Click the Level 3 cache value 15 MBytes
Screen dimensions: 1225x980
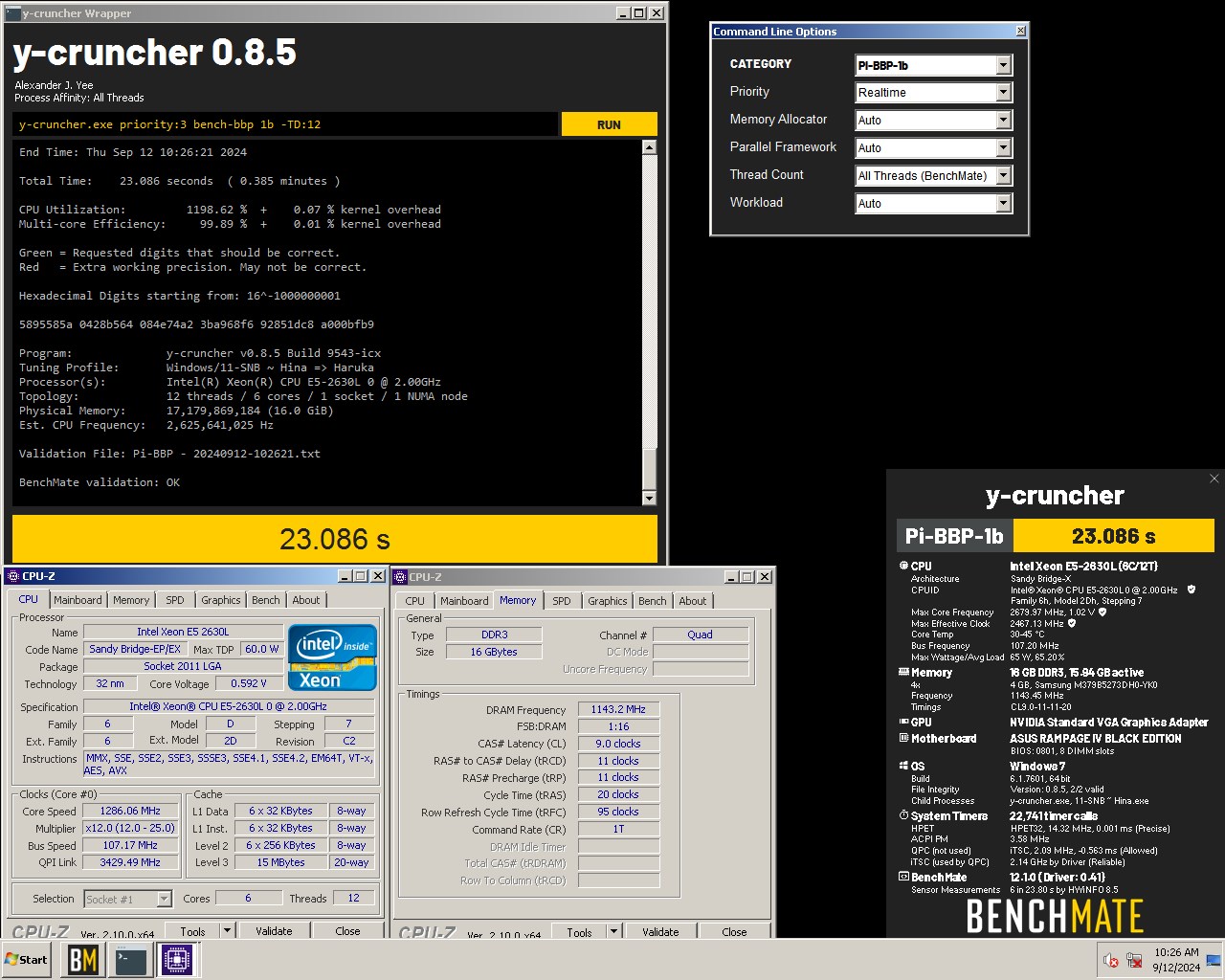[x=280, y=862]
